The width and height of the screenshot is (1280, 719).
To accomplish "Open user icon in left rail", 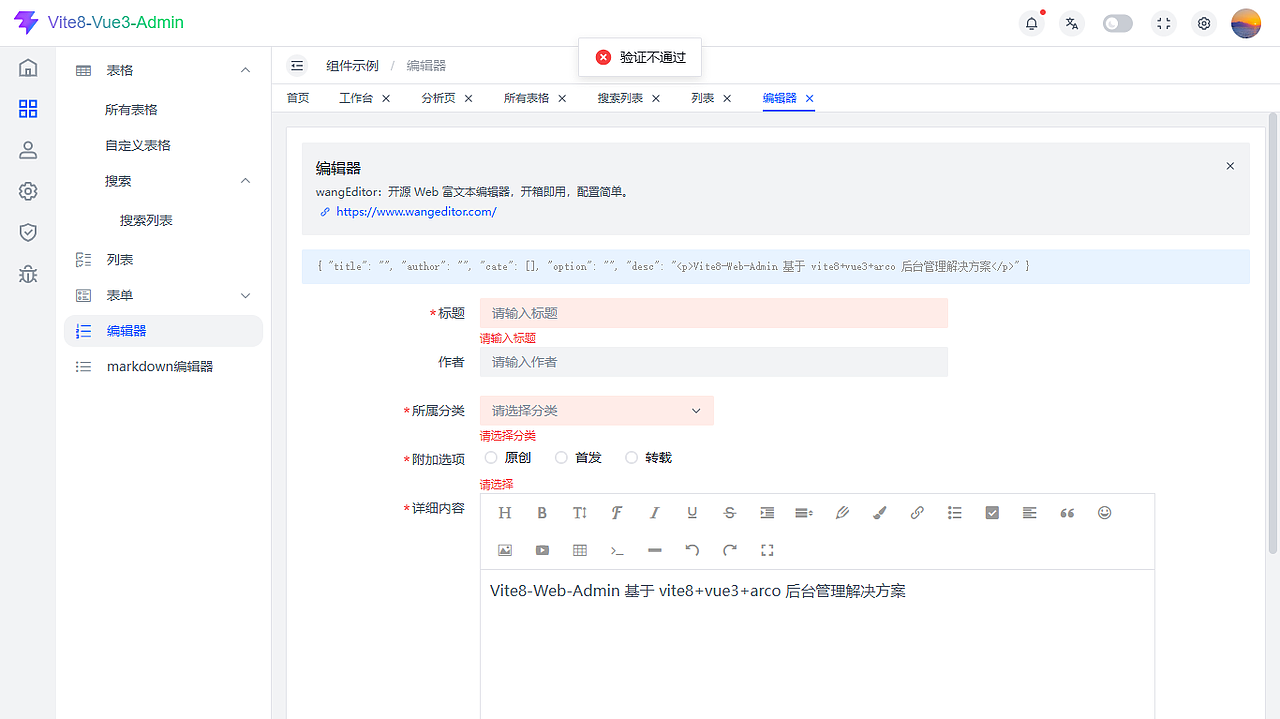I will tap(28, 150).
